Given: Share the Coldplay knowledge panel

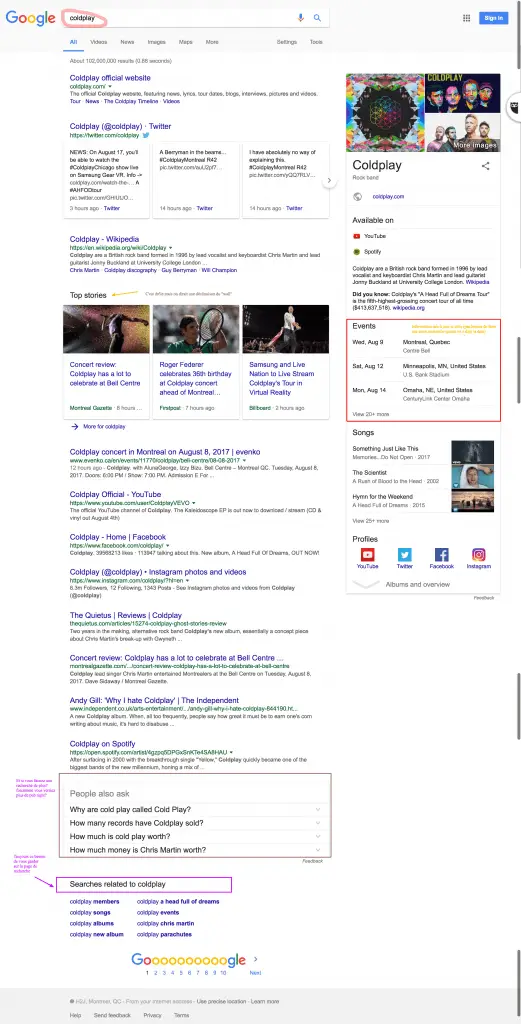Looking at the screenshot, I should click(x=485, y=166).
